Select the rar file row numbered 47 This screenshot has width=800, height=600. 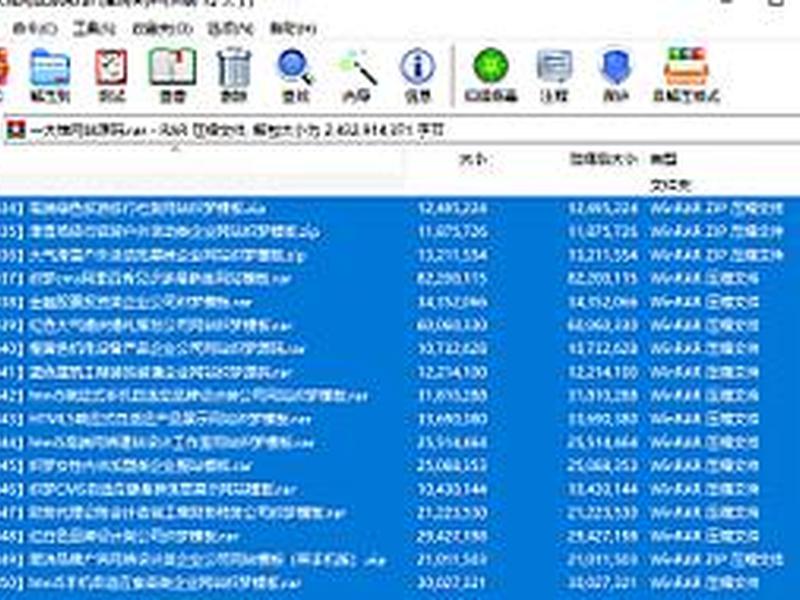coord(400,513)
